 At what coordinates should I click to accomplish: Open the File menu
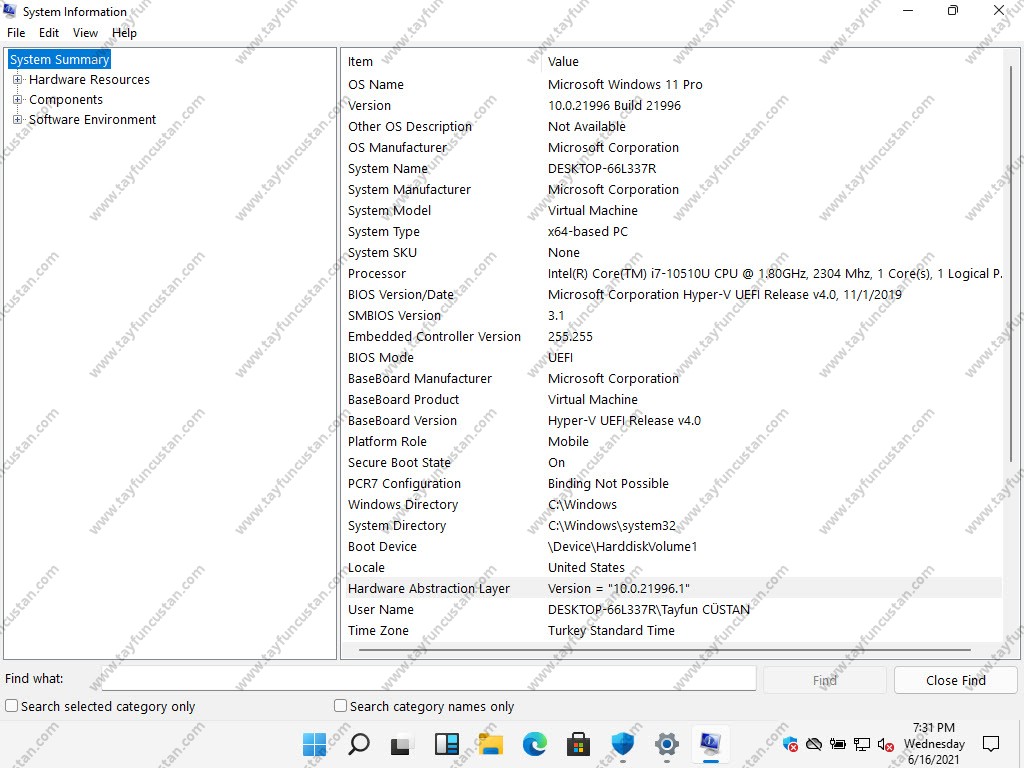point(16,33)
